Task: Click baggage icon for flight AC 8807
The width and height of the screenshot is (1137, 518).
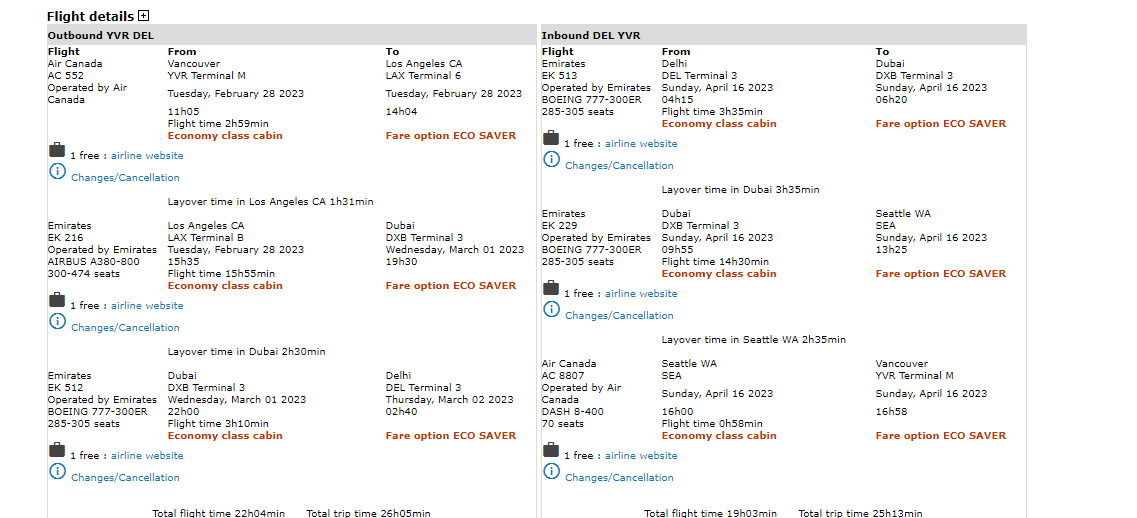Action: click(x=551, y=450)
